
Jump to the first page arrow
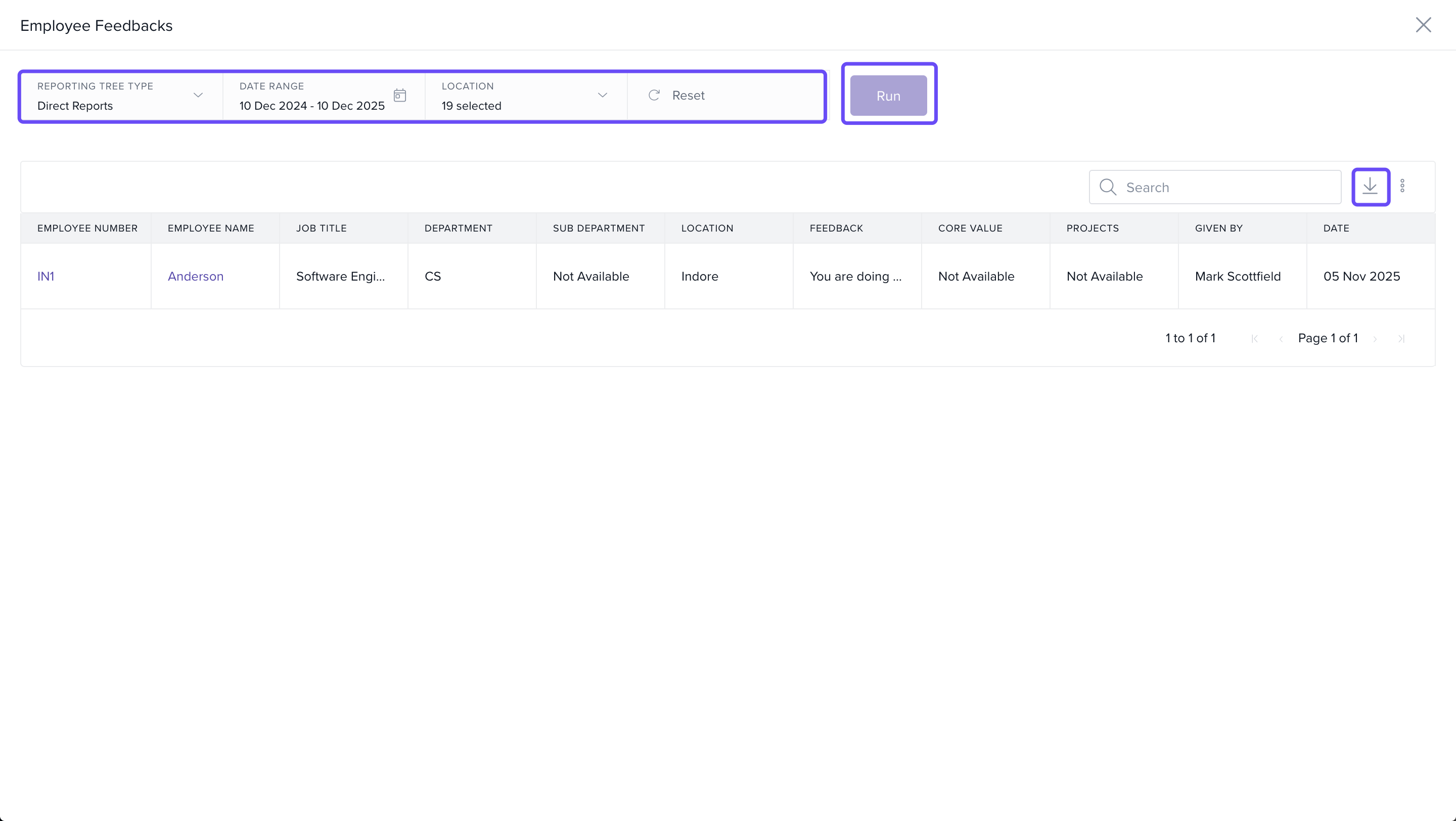click(x=1255, y=338)
